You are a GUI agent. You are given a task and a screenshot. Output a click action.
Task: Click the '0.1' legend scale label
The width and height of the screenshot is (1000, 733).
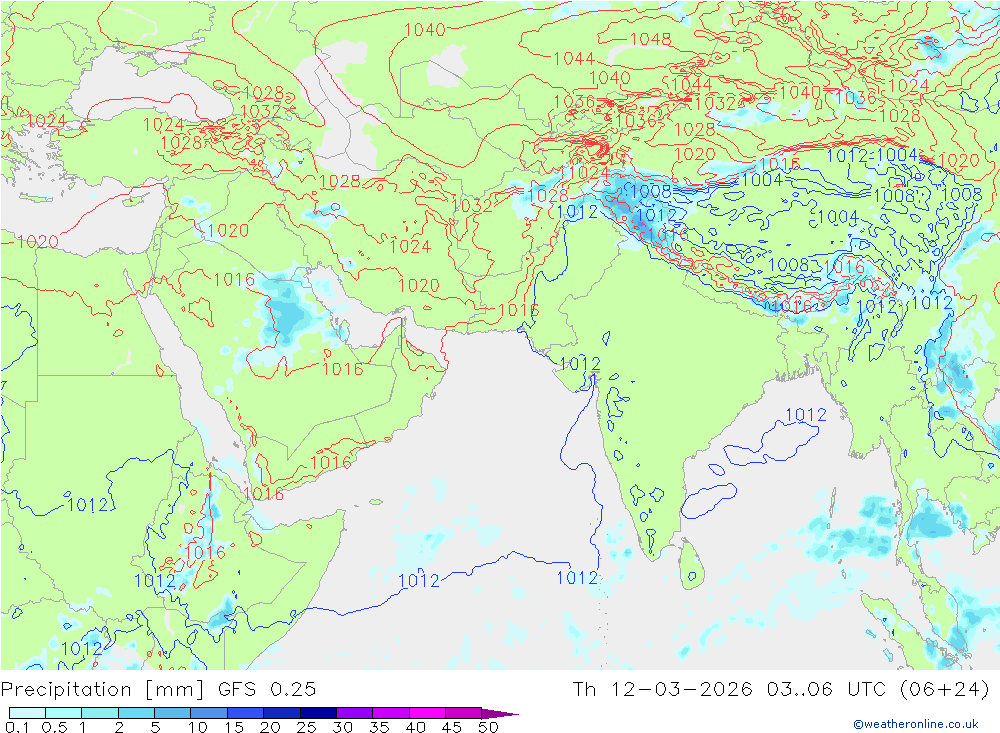pyautogui.click(x=17, y=727)
